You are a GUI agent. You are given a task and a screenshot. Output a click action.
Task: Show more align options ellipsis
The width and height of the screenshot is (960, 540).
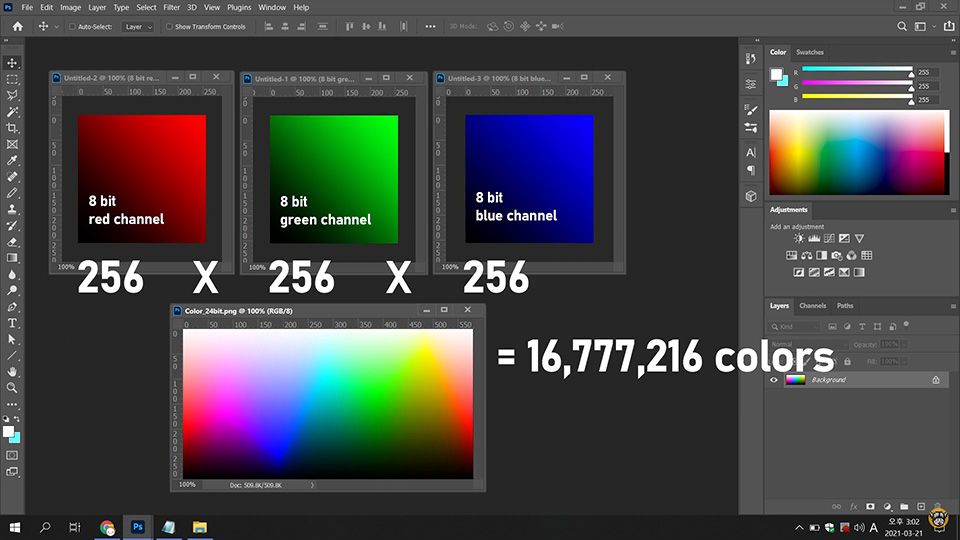pyautogui.click(x=430, y=26)
